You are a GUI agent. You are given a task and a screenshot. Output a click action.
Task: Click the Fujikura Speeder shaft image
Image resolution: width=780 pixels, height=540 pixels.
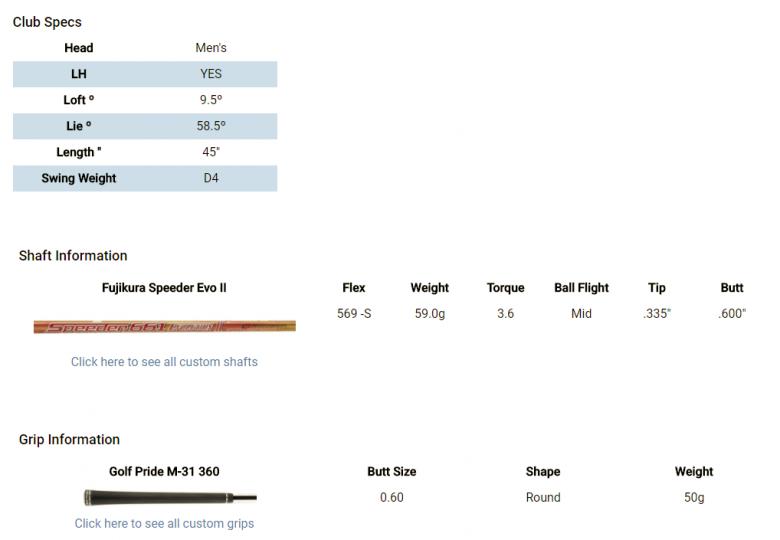tap(164, 327)
